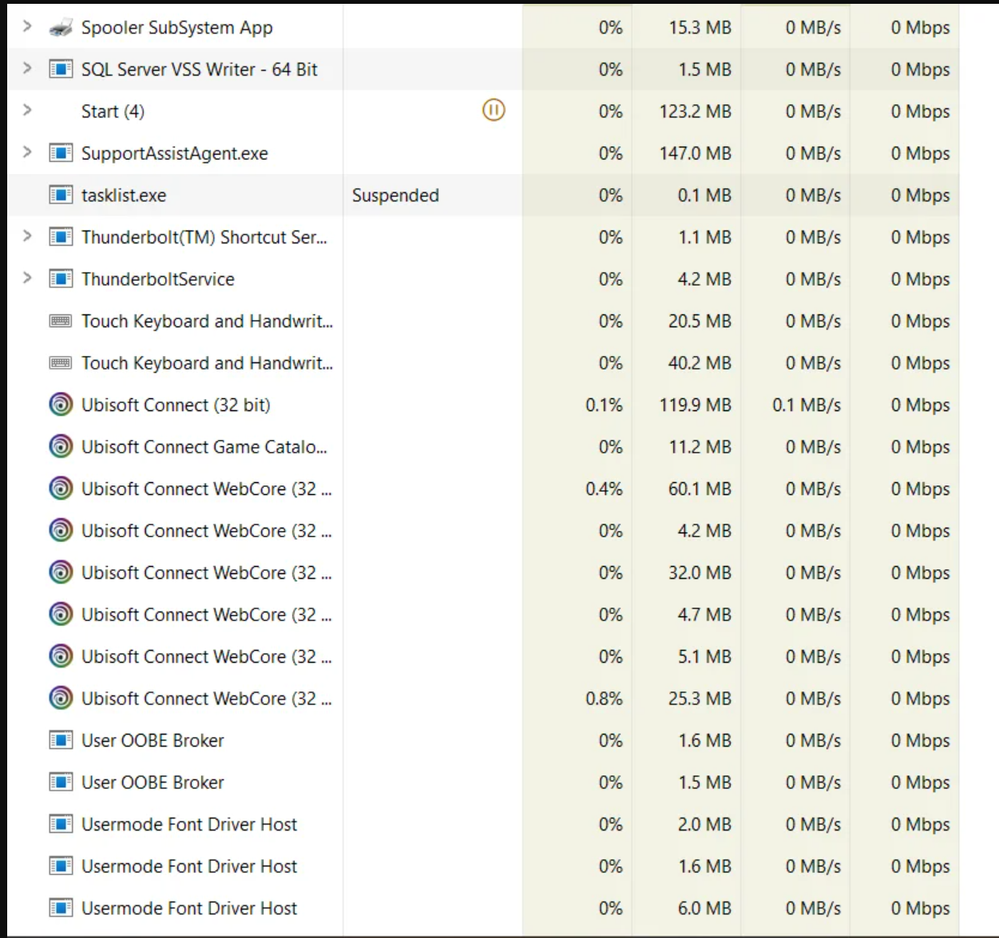
Task: Click the Suspended status of tasklist.exe
Action: click(x=395, y=196)
